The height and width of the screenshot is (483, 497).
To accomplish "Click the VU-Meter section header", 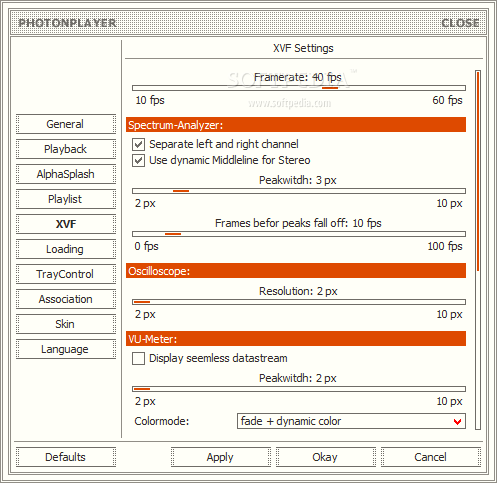I will (296, 339).
